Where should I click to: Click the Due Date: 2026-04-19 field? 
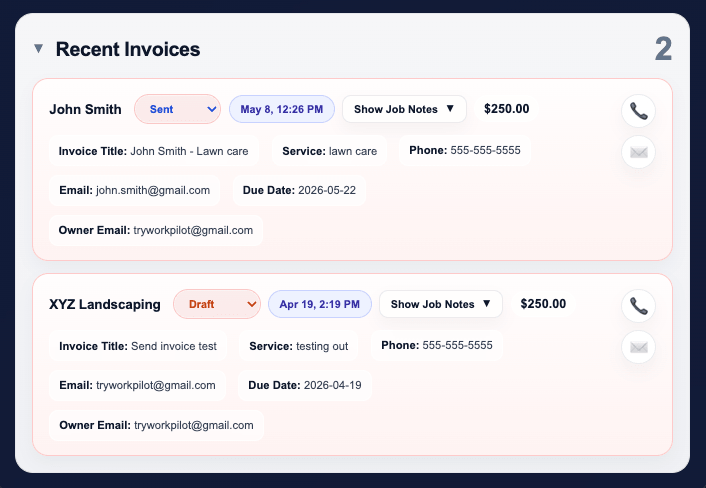(x=305, y=385)
